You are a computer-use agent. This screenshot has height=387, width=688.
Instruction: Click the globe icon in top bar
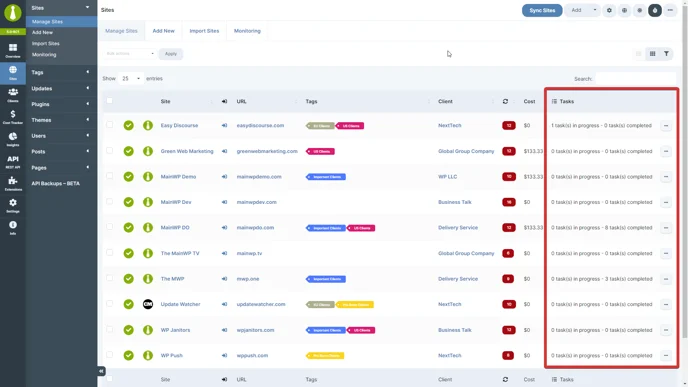click(624, 10)
